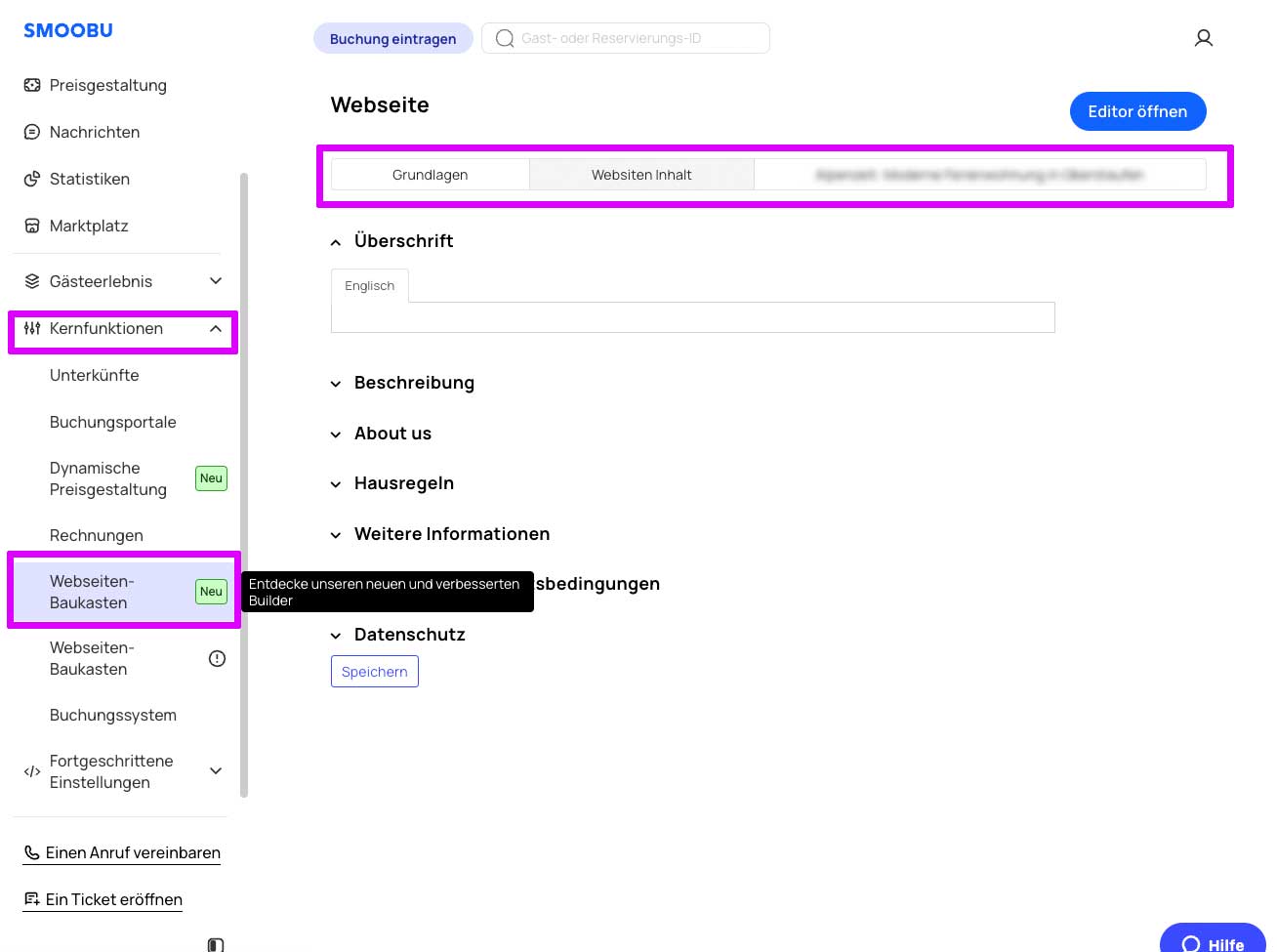Open a ticket via Ein Ticket eröffnen
Image resolution: width=1277 pixels, height=952 pixels.
coord(103,899)
